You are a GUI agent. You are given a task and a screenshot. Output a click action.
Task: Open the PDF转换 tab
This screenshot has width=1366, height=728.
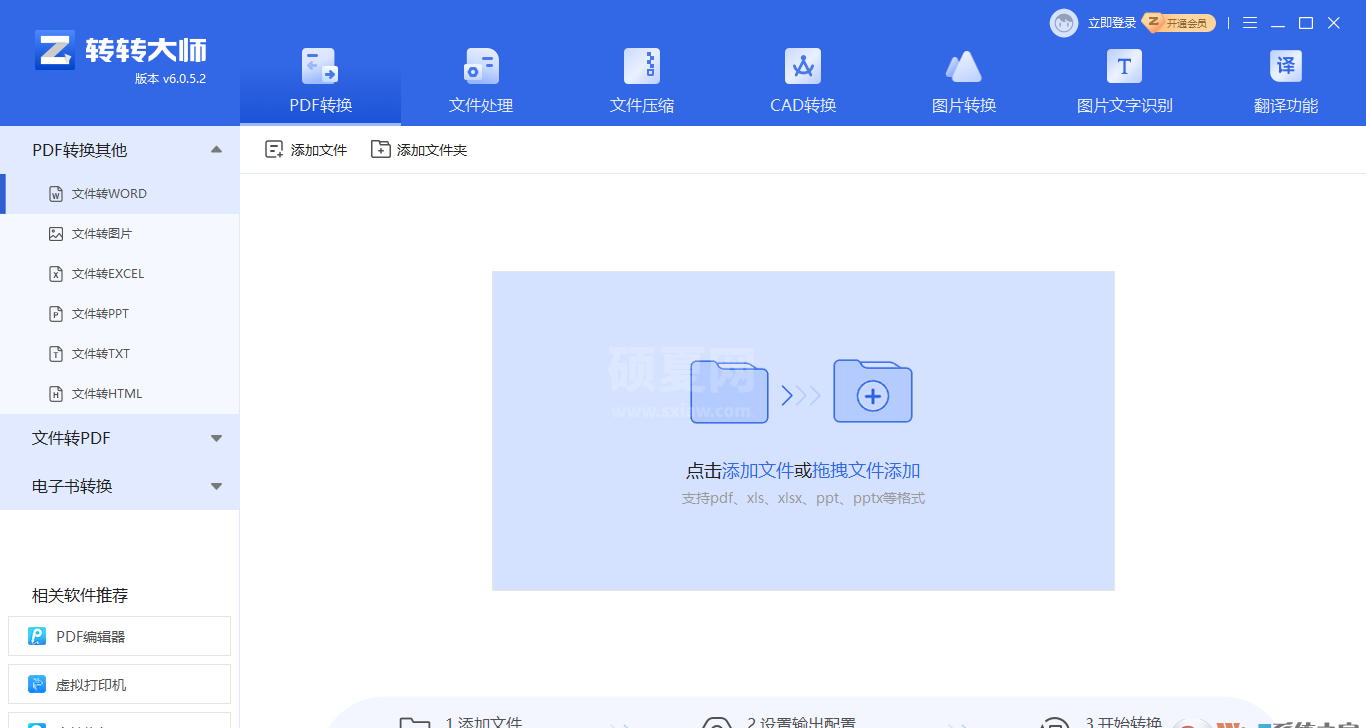pos(321,82)
